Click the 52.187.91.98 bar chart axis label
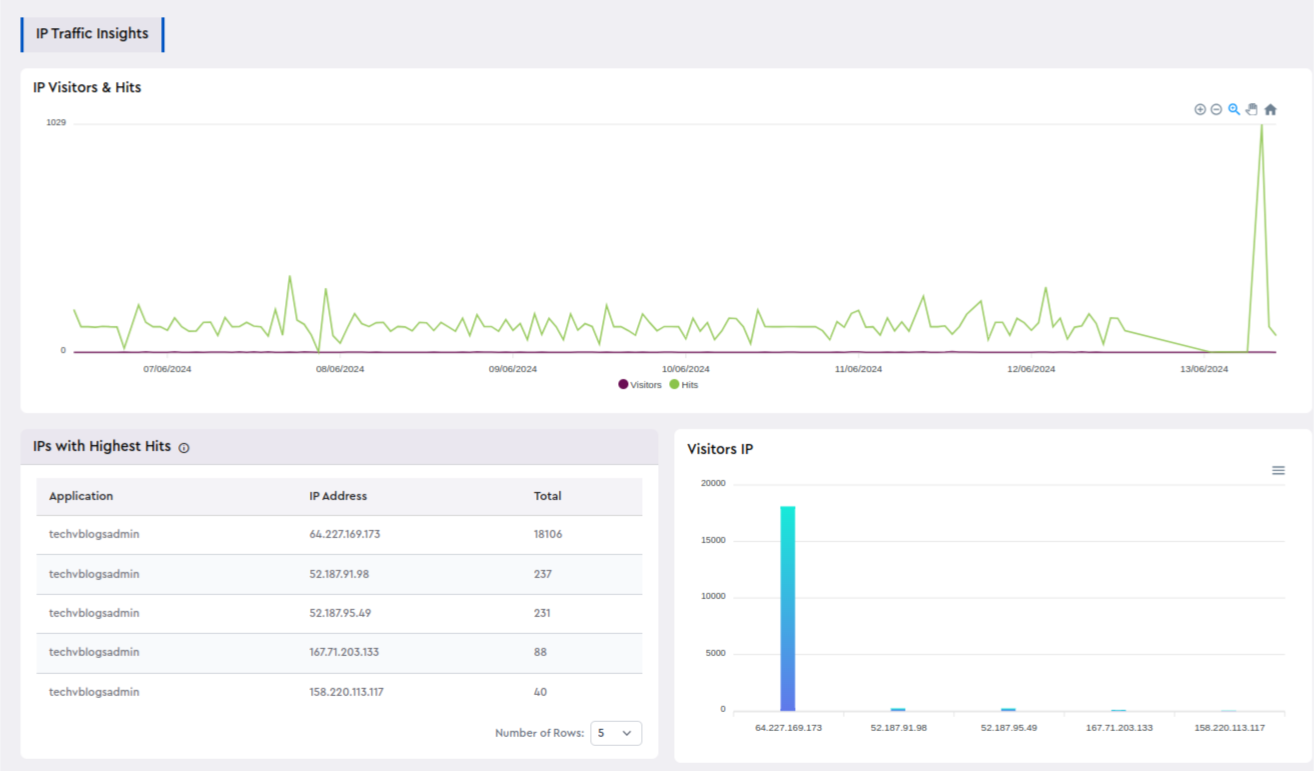The image size is (1314, 771). pyautogui.click(x=898, y=727)
